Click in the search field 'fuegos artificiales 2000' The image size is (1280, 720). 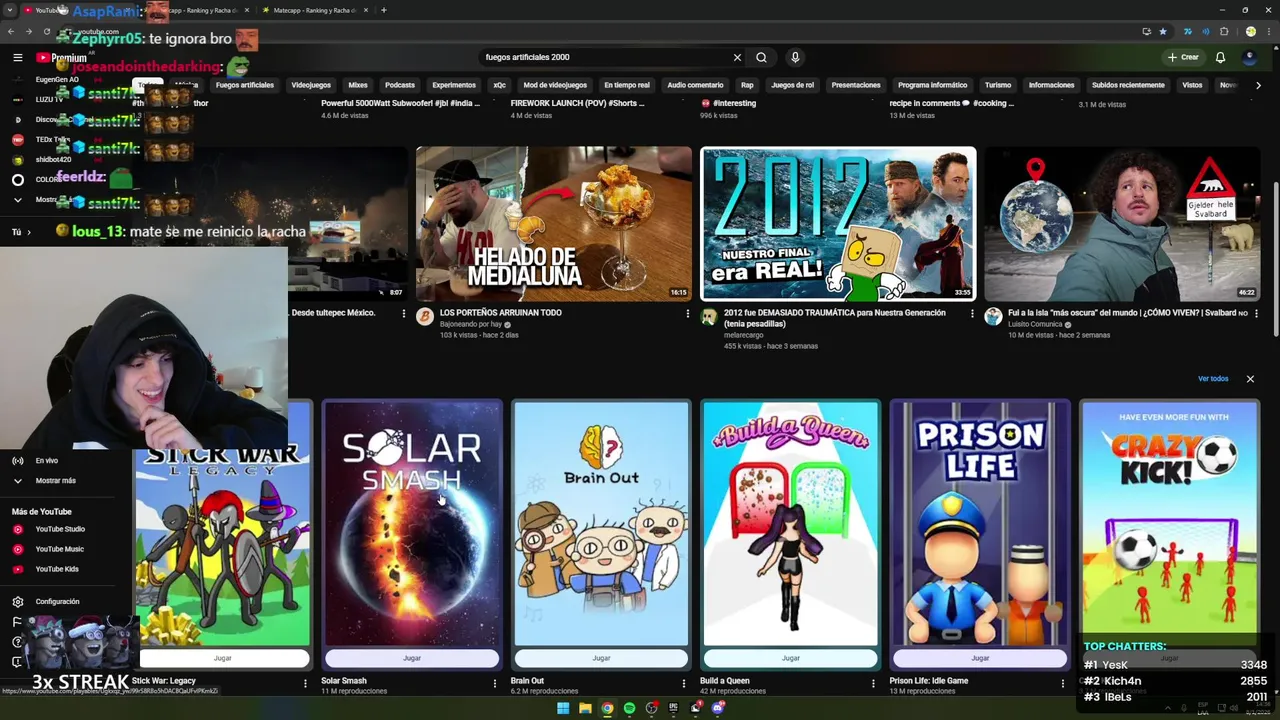[x=605, y=57]
